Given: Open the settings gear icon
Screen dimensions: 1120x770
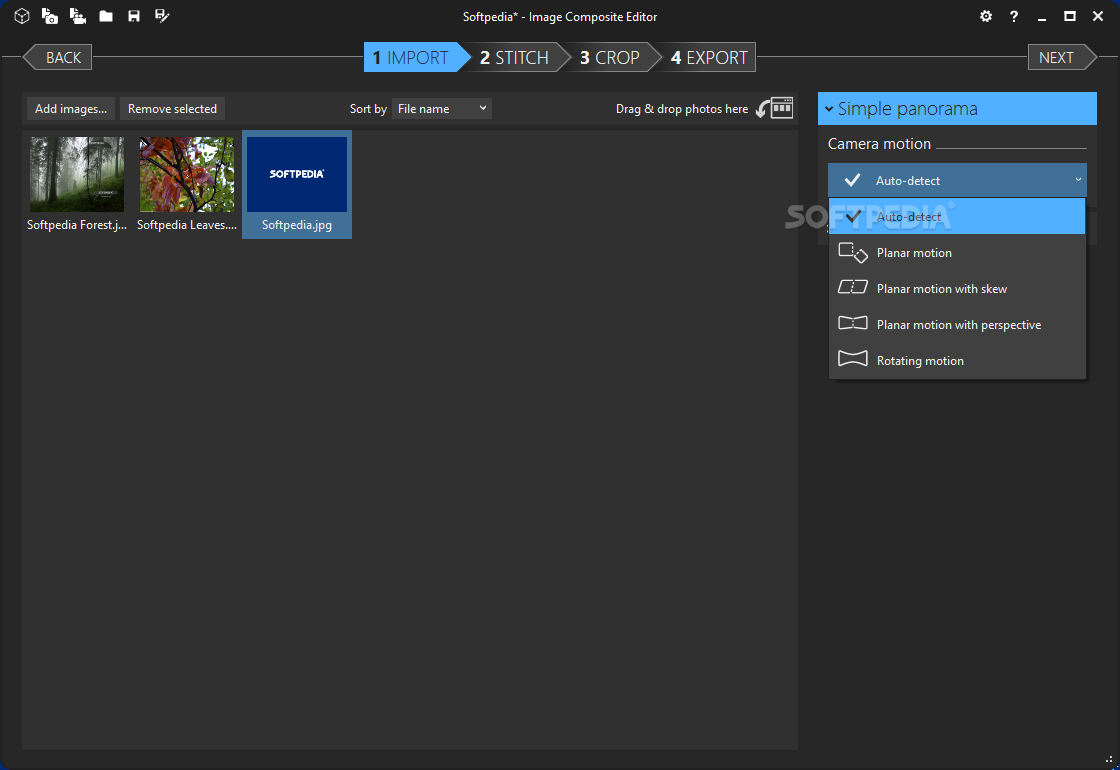Looking at the screenshot, I should 986,16.
